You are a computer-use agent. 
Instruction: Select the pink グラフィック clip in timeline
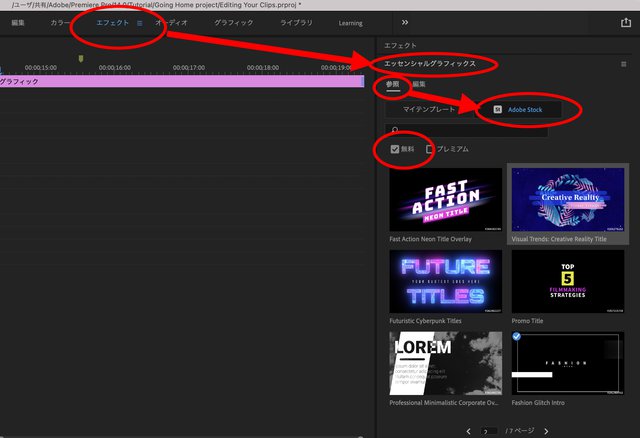click(182, 81)
